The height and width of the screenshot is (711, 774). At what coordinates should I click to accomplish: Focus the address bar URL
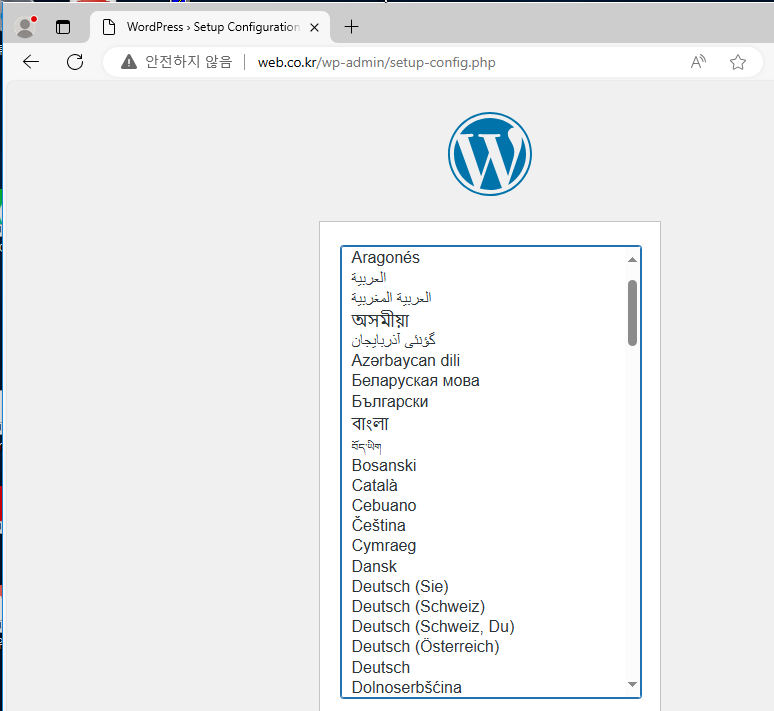click(x=376, y=63)
